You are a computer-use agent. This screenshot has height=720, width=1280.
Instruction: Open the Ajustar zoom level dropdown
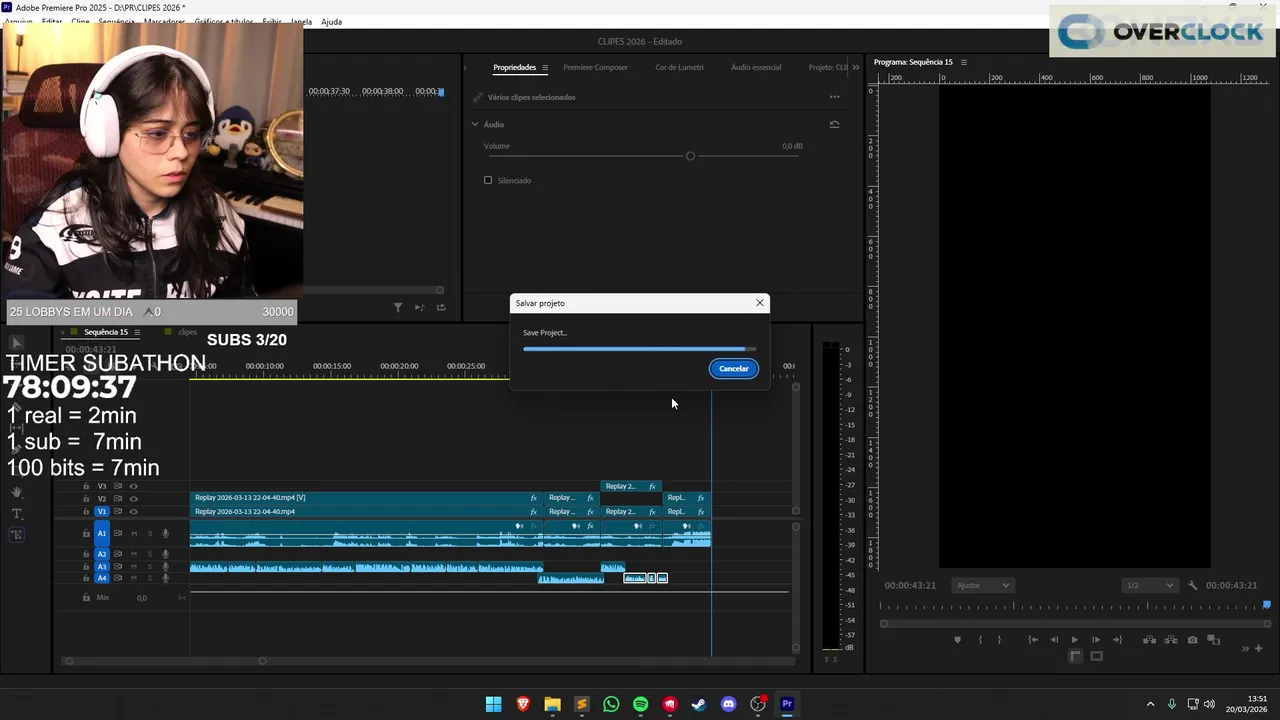click(x=983, y=585)
